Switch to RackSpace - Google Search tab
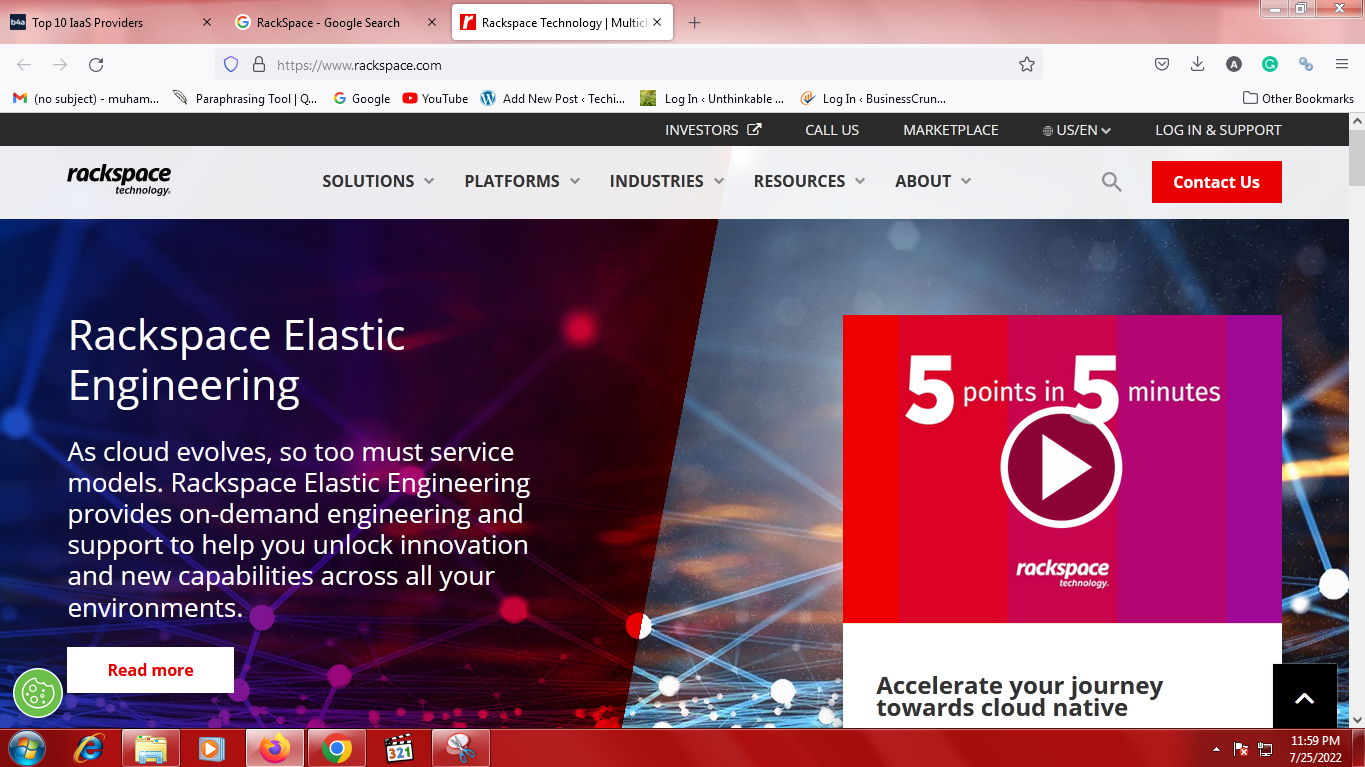 pos(335,22)
